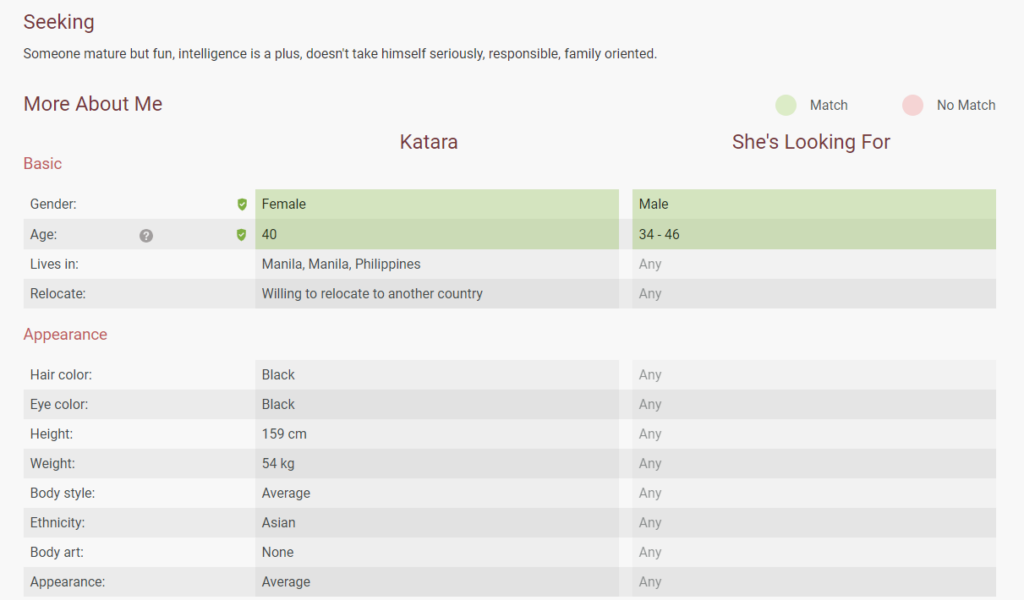This screenshot has width=1024, height=600.
Task: Click the green Match legend circle
Action: [x=786, y=105]
